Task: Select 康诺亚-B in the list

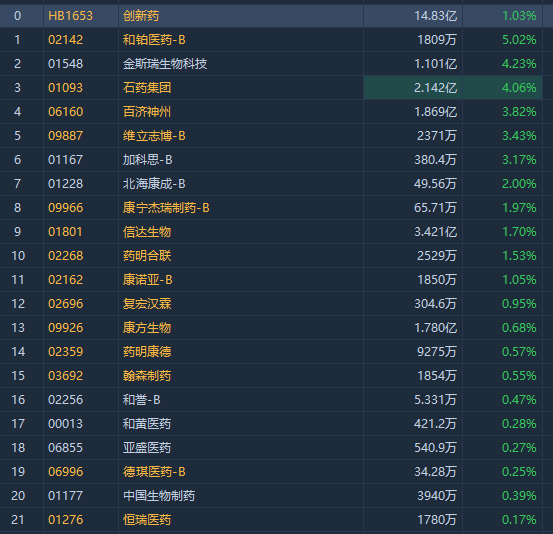Action: 147,280
